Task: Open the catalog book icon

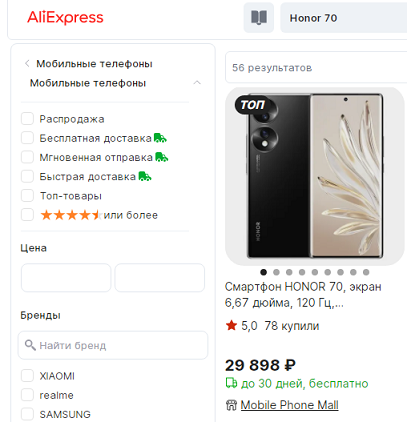Action: (x=259, y=18)
